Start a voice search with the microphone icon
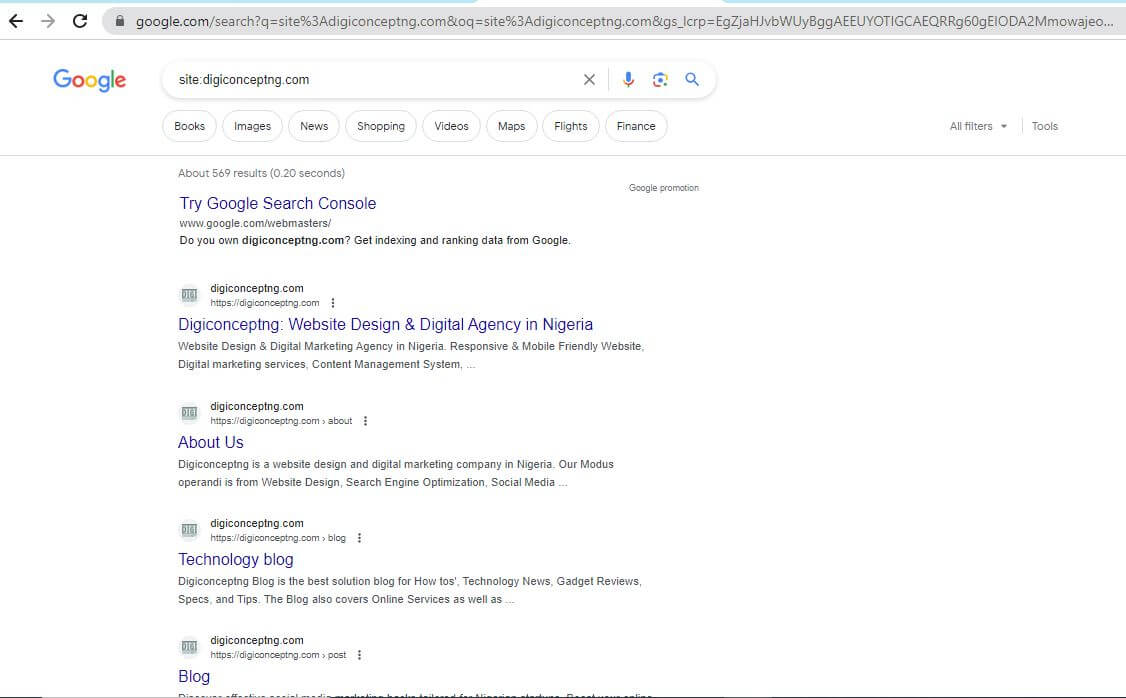This screenshot has width=1126, height=698. 628,79
